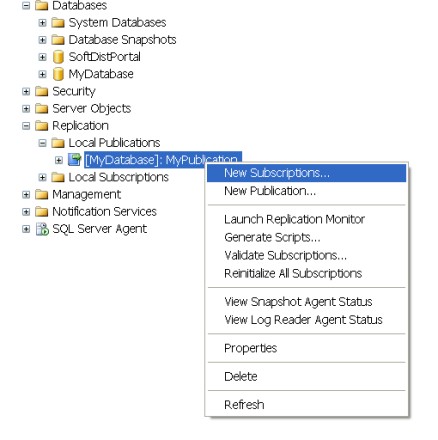Click the System Databases folder icon
438x440 pixels.
click(x=58, y=23)
